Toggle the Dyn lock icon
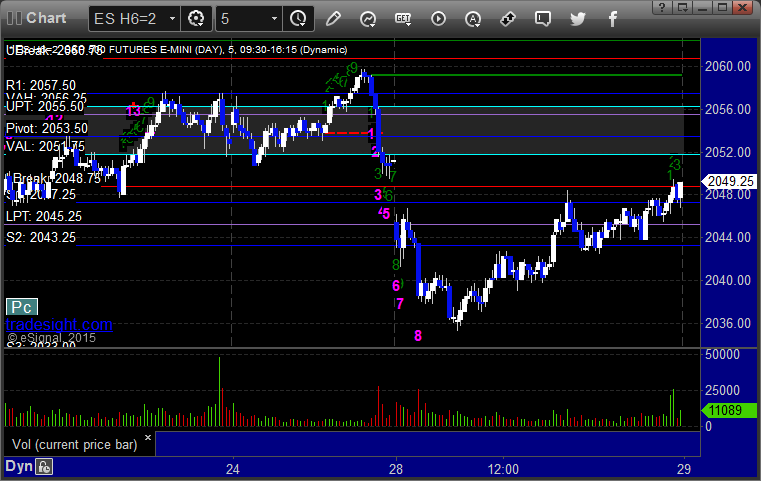This screenshot has height=481, width=761. tap(44, 467)
